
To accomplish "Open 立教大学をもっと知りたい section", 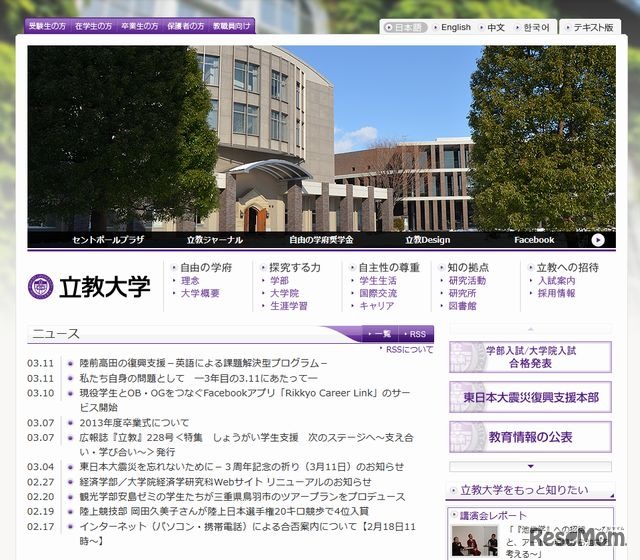I will tap(524, 490).
